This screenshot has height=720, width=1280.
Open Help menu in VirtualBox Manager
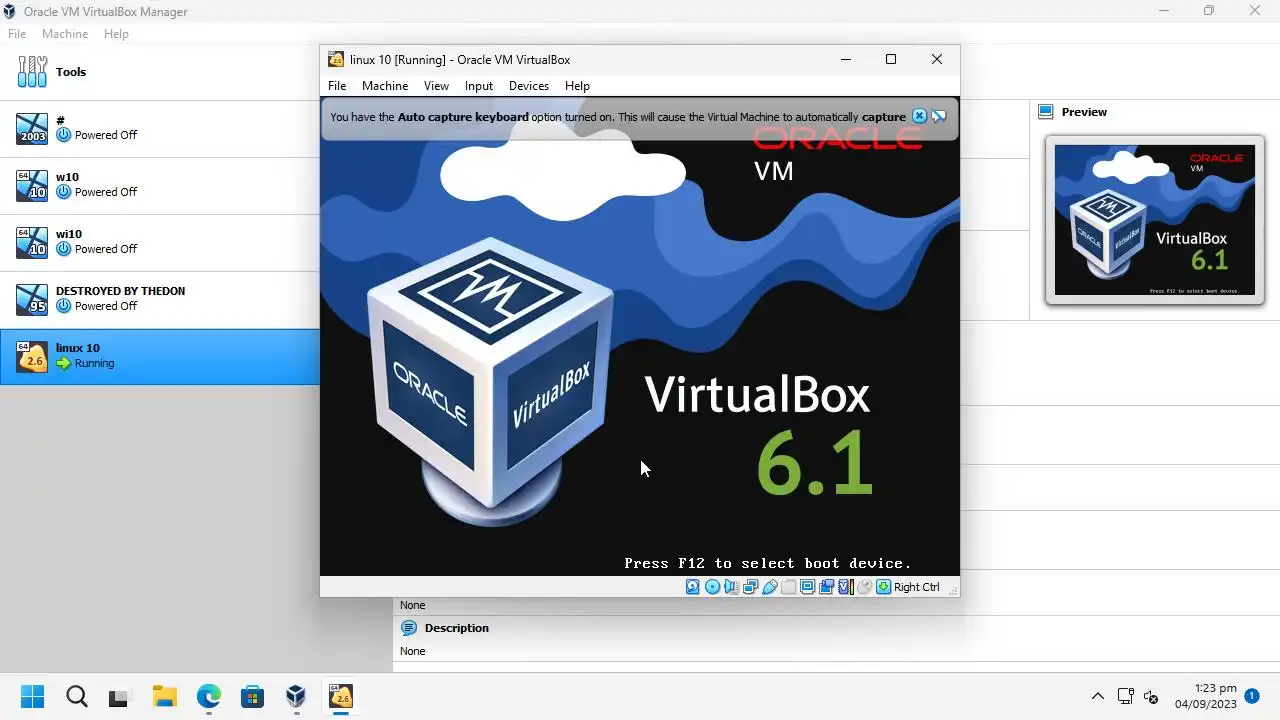pos(116,34)
